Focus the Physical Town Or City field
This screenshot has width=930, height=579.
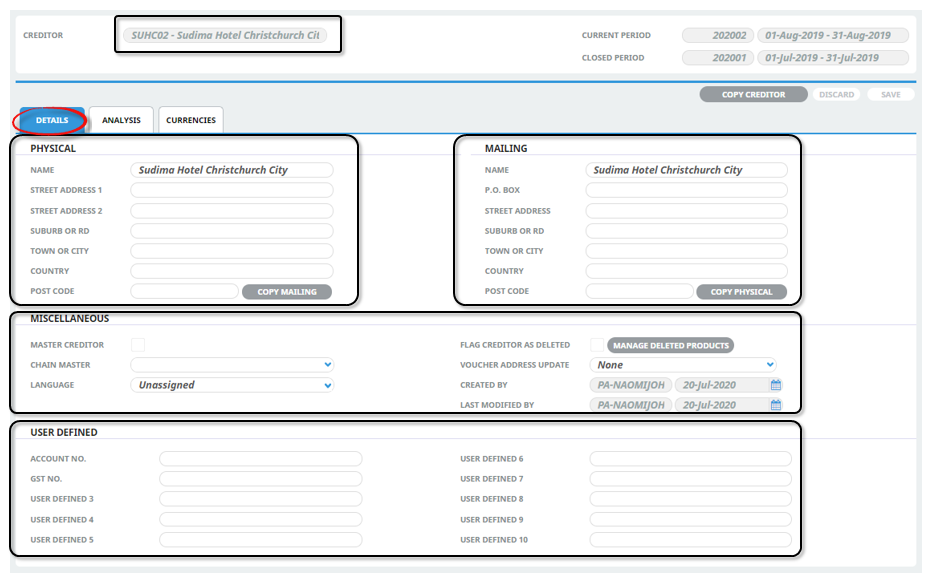click(x=232, y=252)
